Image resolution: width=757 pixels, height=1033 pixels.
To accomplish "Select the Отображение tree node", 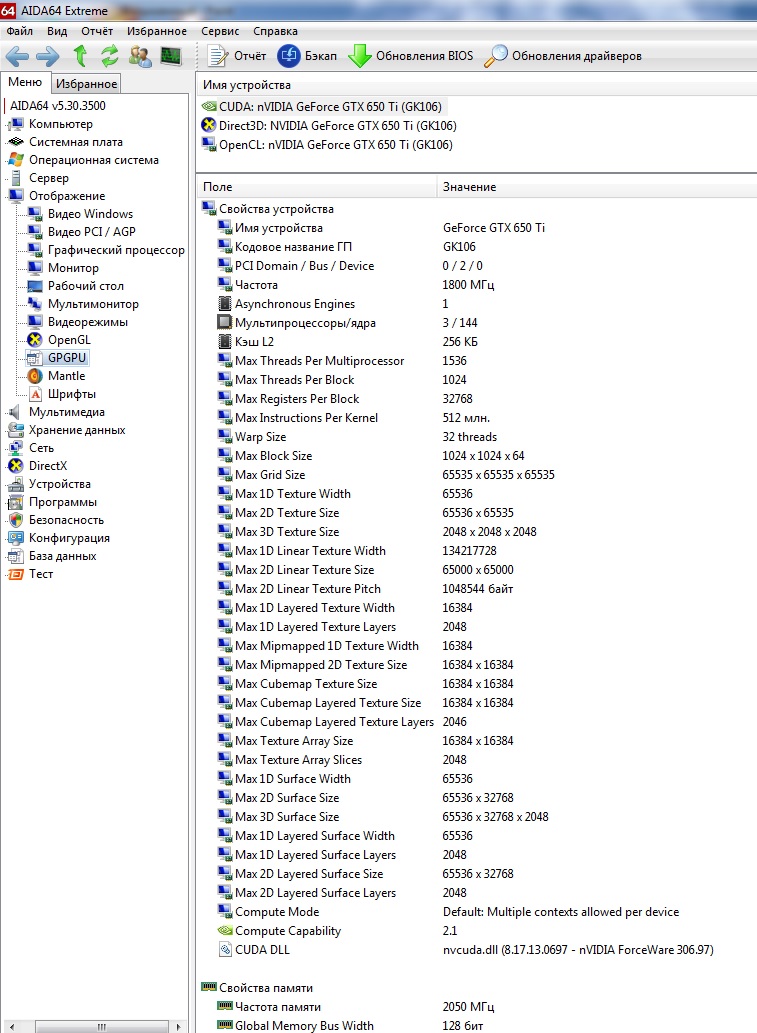I will coord(67,196).
